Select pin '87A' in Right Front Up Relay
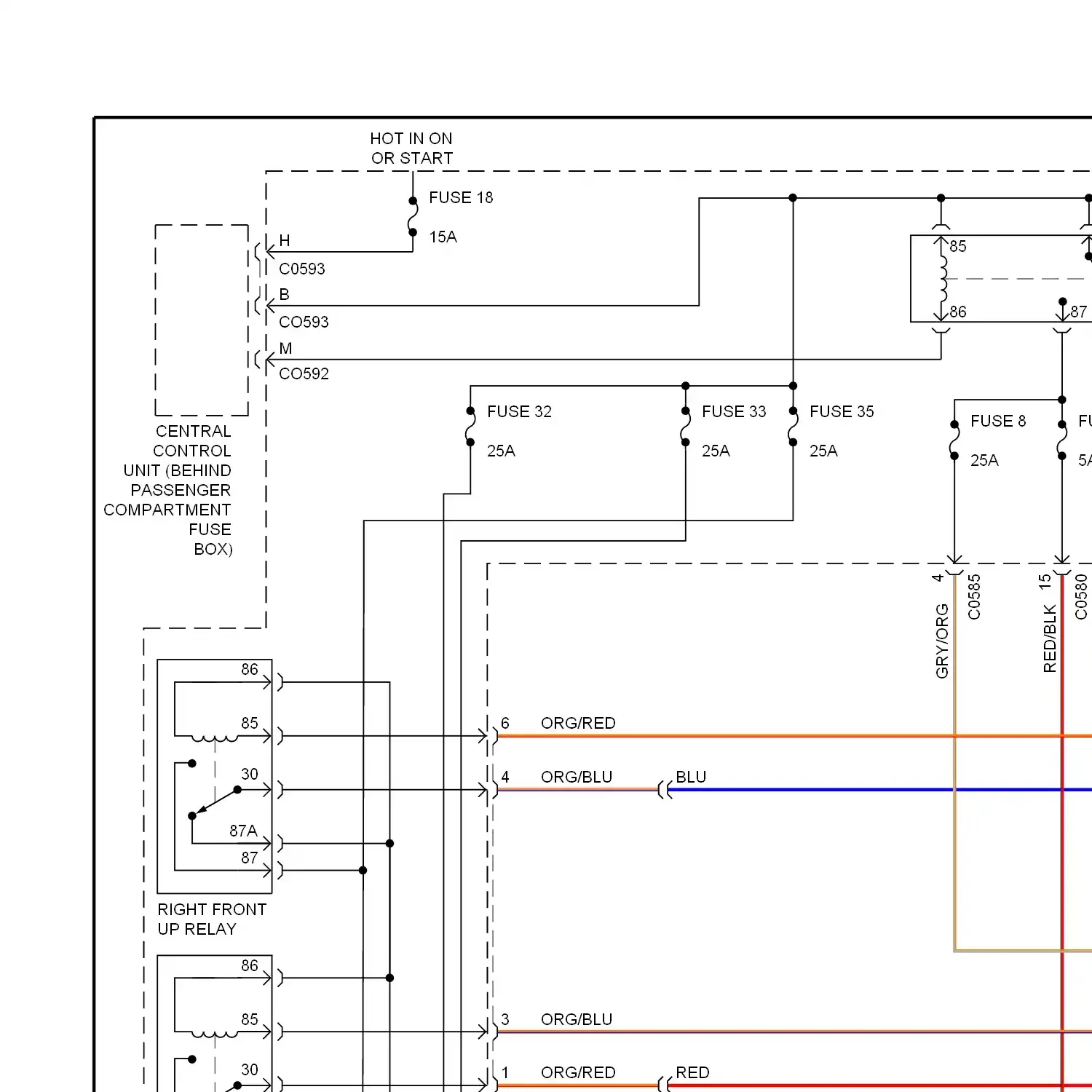Viewport: 1092px width, 1092px height. point(243,831)
